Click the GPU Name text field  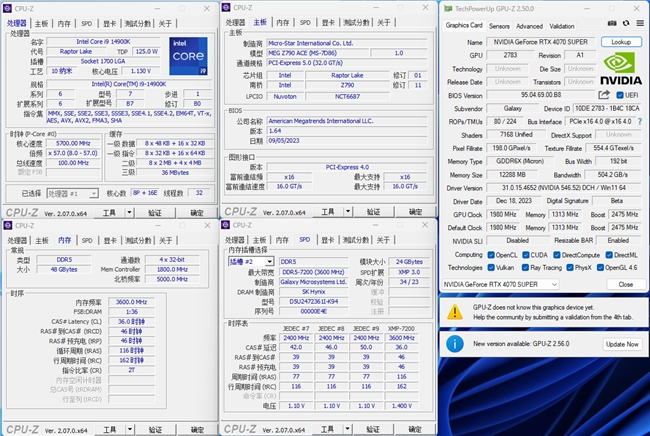pyautogui.click(x=542, y=42)
